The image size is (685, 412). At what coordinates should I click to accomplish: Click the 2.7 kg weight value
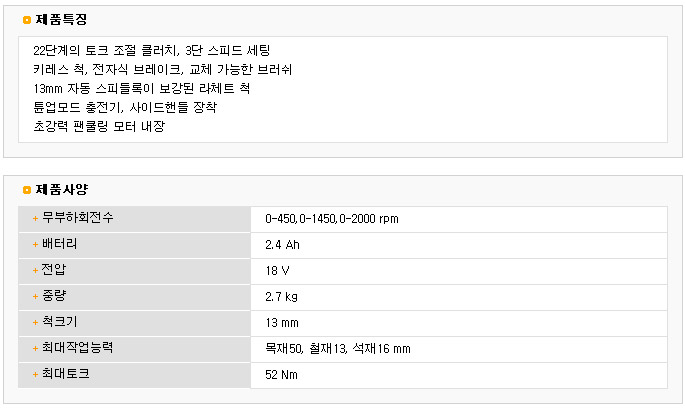click(x=281, y=297)
